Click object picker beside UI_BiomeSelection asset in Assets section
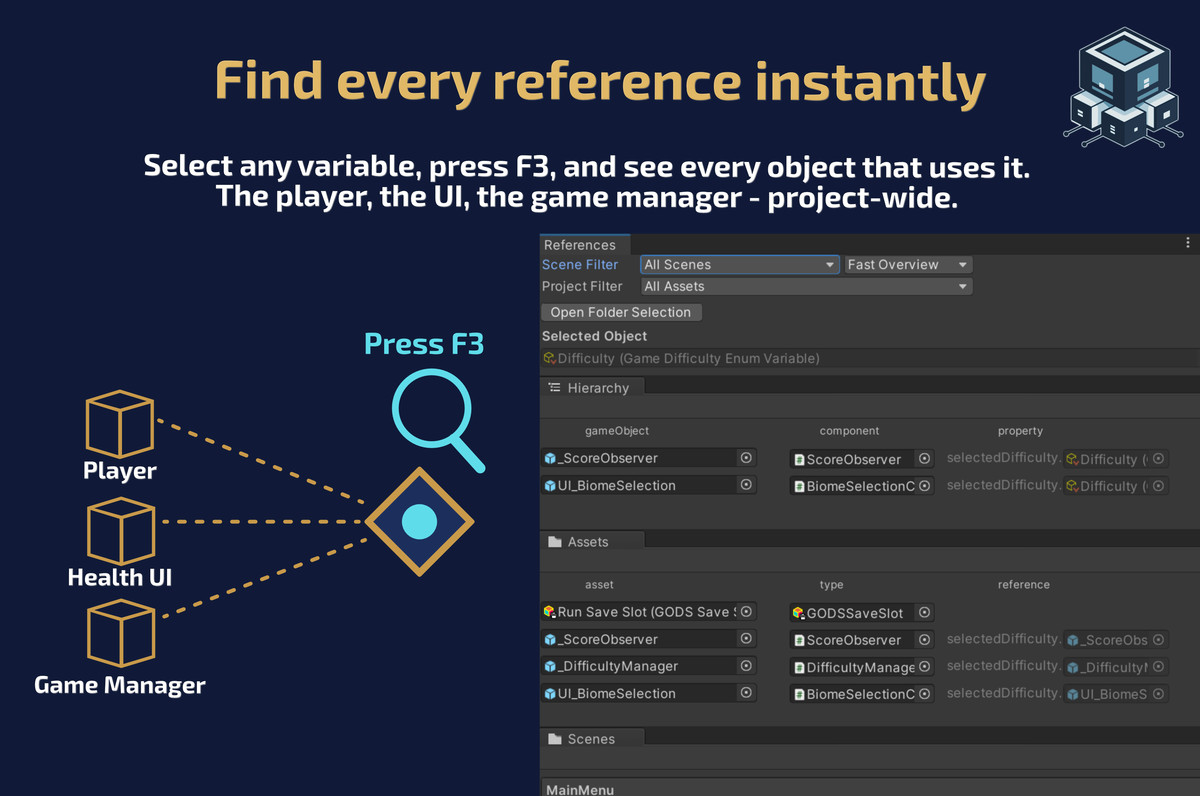This screenshot has height=796, width=1200. tap(746, 693)
